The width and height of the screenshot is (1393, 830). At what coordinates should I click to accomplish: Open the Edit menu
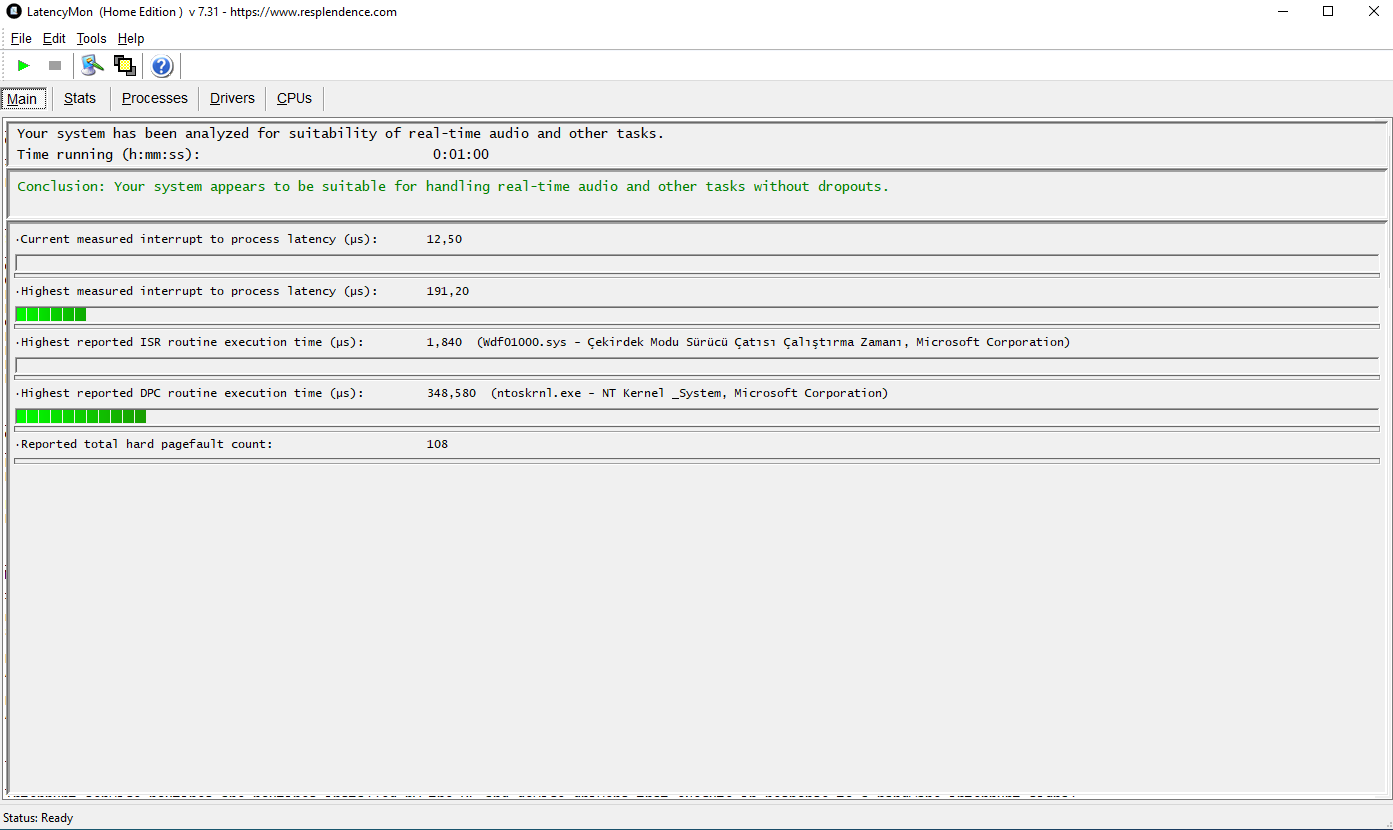point(54,39)
